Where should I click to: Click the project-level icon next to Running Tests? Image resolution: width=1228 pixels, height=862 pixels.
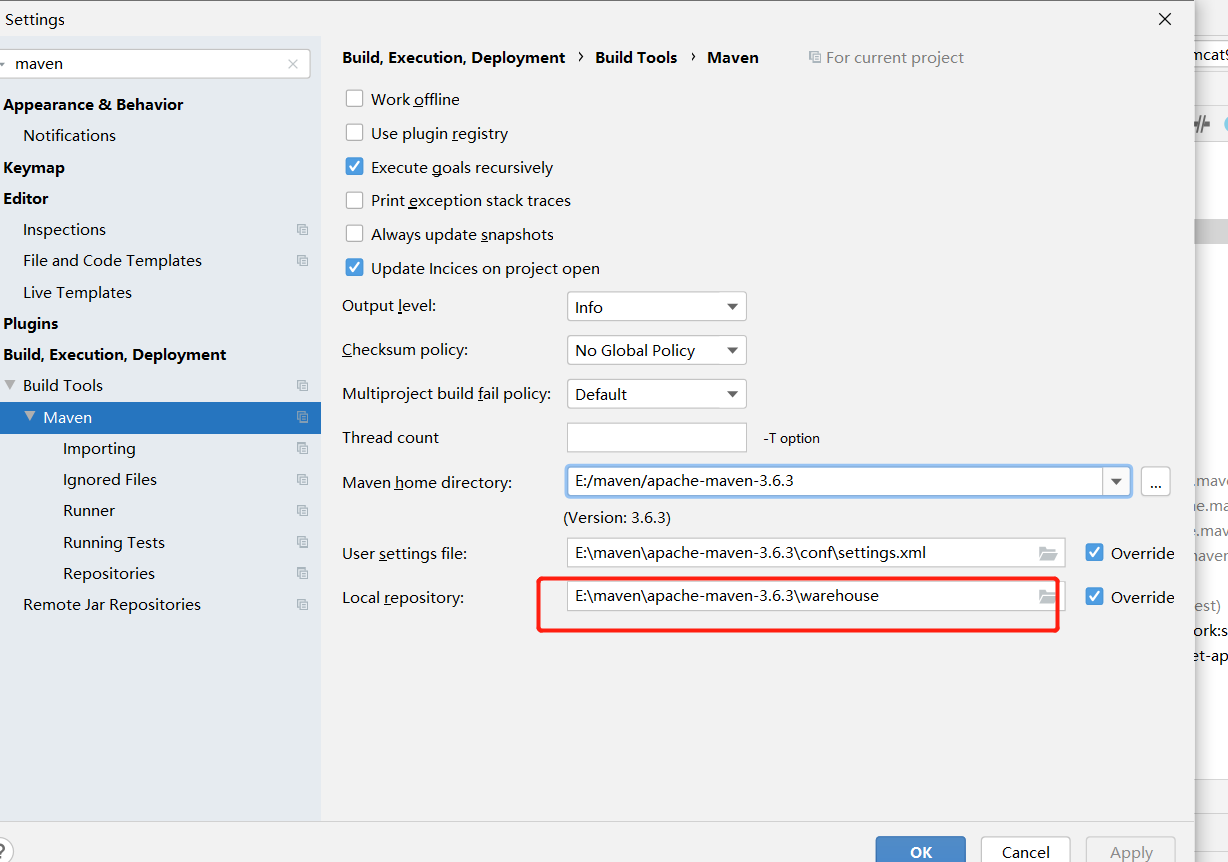[302, 543]
